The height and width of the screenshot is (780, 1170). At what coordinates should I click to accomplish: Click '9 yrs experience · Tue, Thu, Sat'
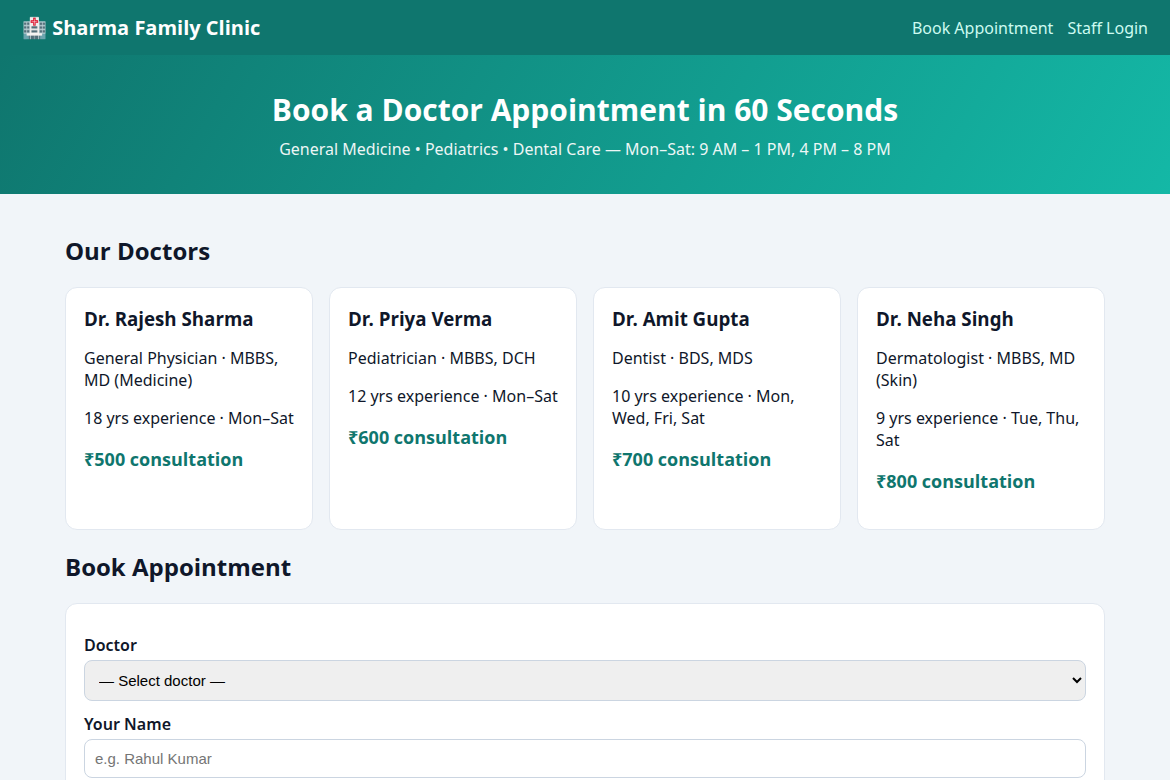coord(977,429)
